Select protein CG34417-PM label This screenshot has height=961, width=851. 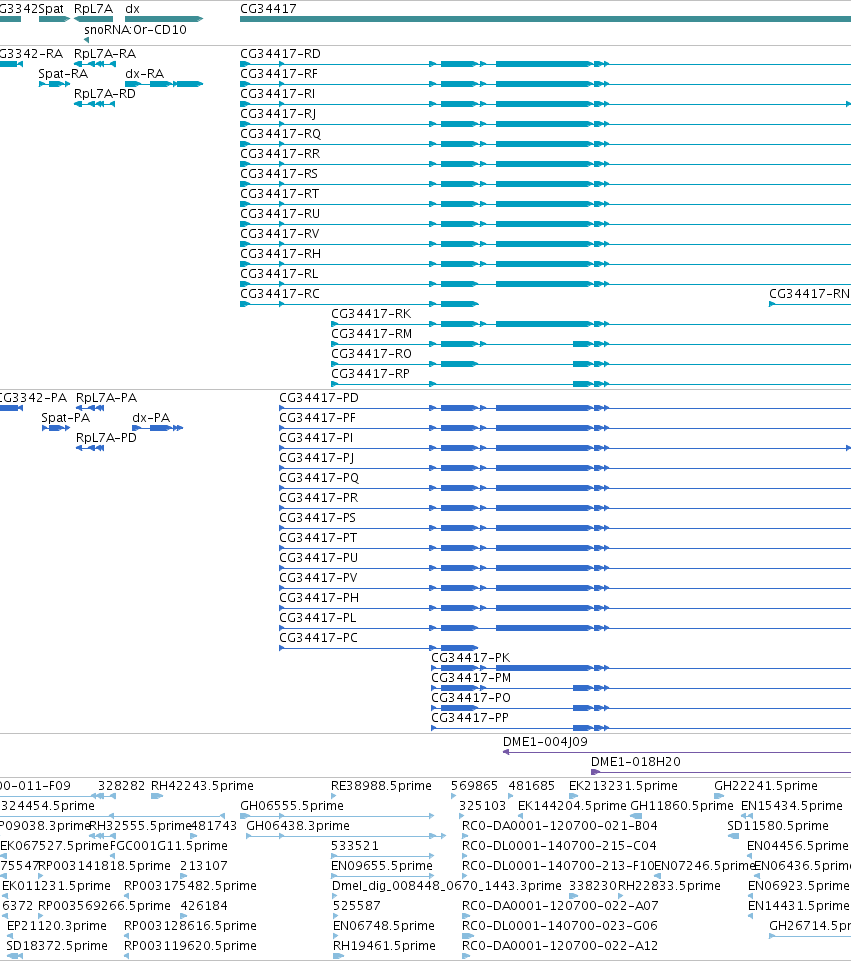[x=471, y=678]
